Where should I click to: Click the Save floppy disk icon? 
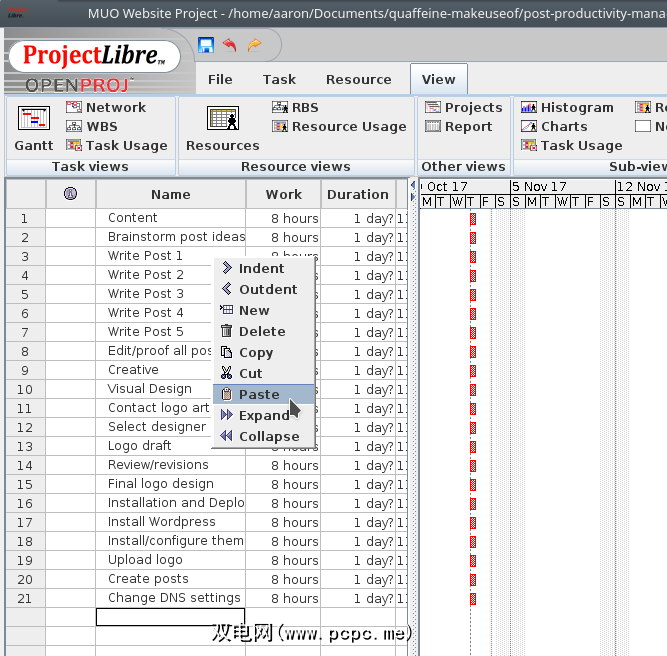point(206,45)
